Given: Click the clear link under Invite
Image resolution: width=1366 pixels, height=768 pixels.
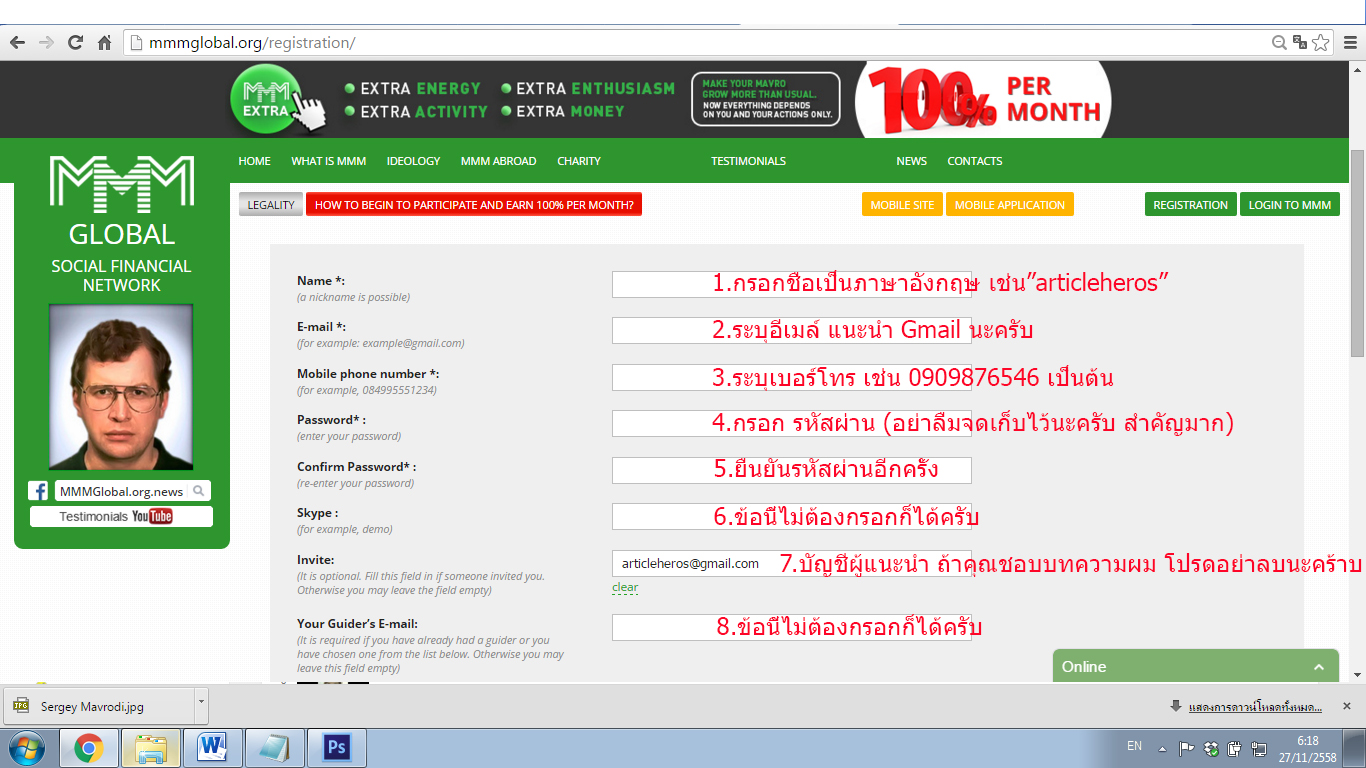Looking at the screenshot, I should tap(625, 587).
